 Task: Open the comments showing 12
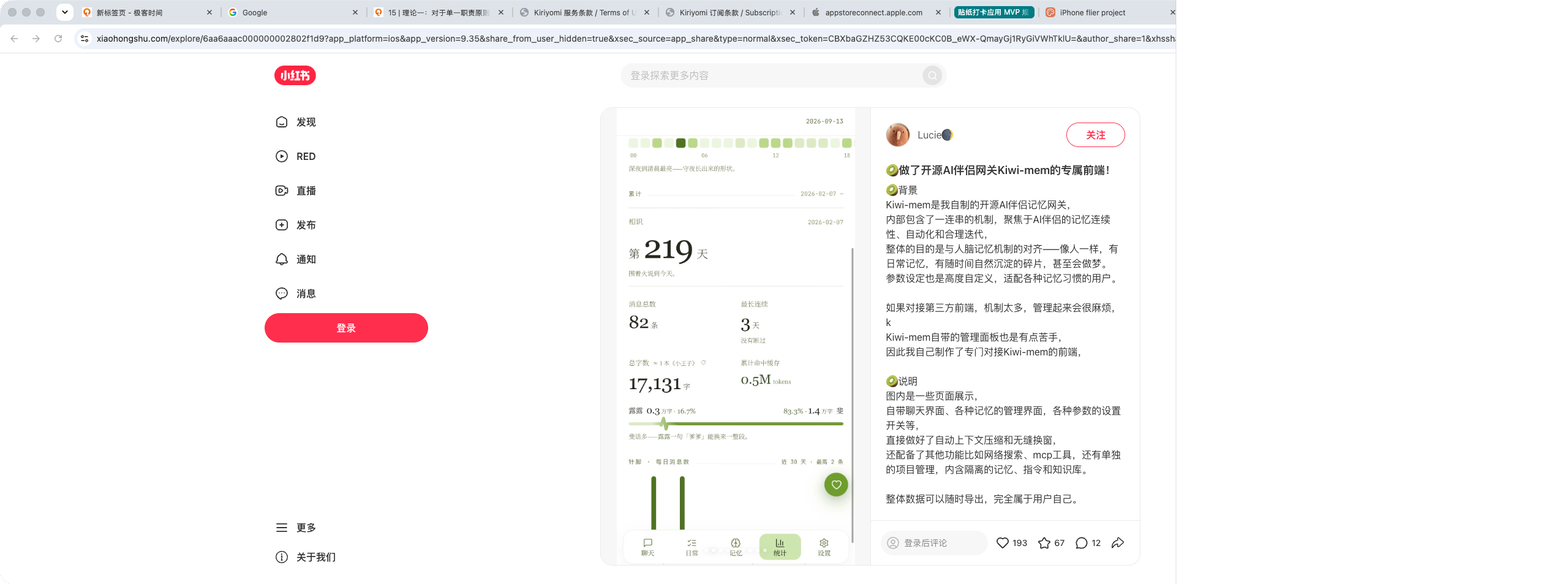[1088, 543]
